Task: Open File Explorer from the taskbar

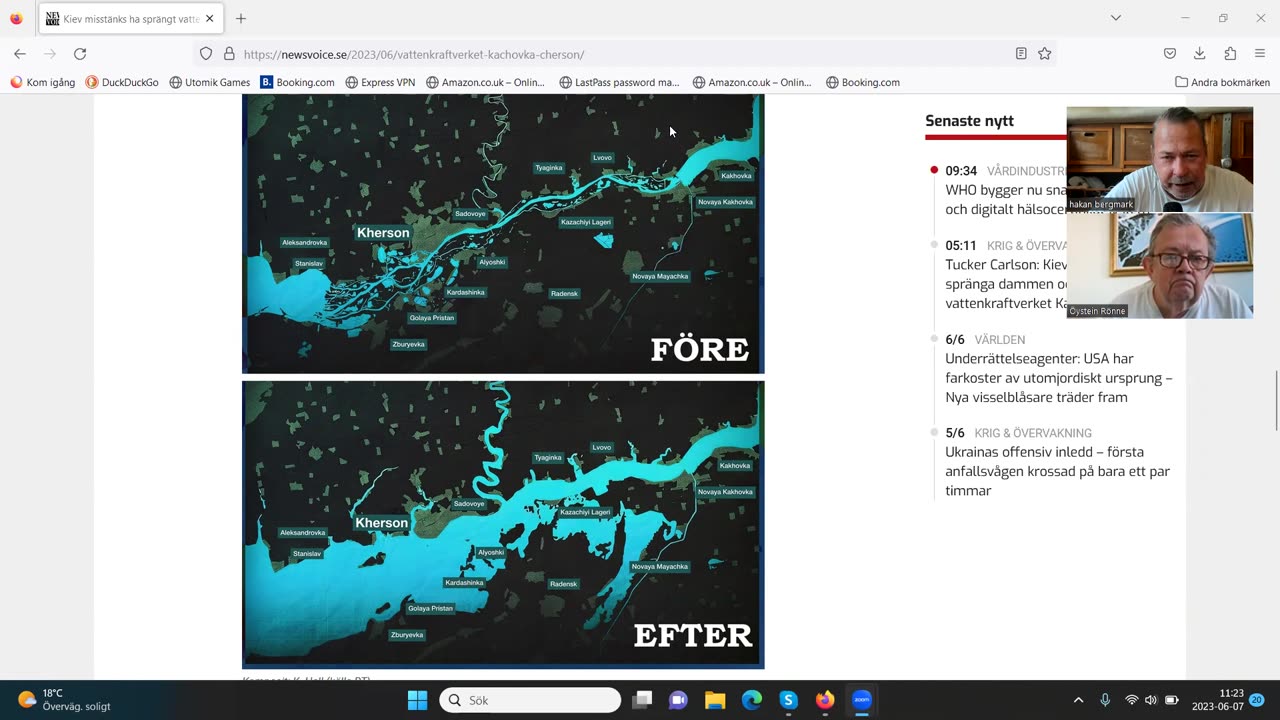Action: coord(715,700)
